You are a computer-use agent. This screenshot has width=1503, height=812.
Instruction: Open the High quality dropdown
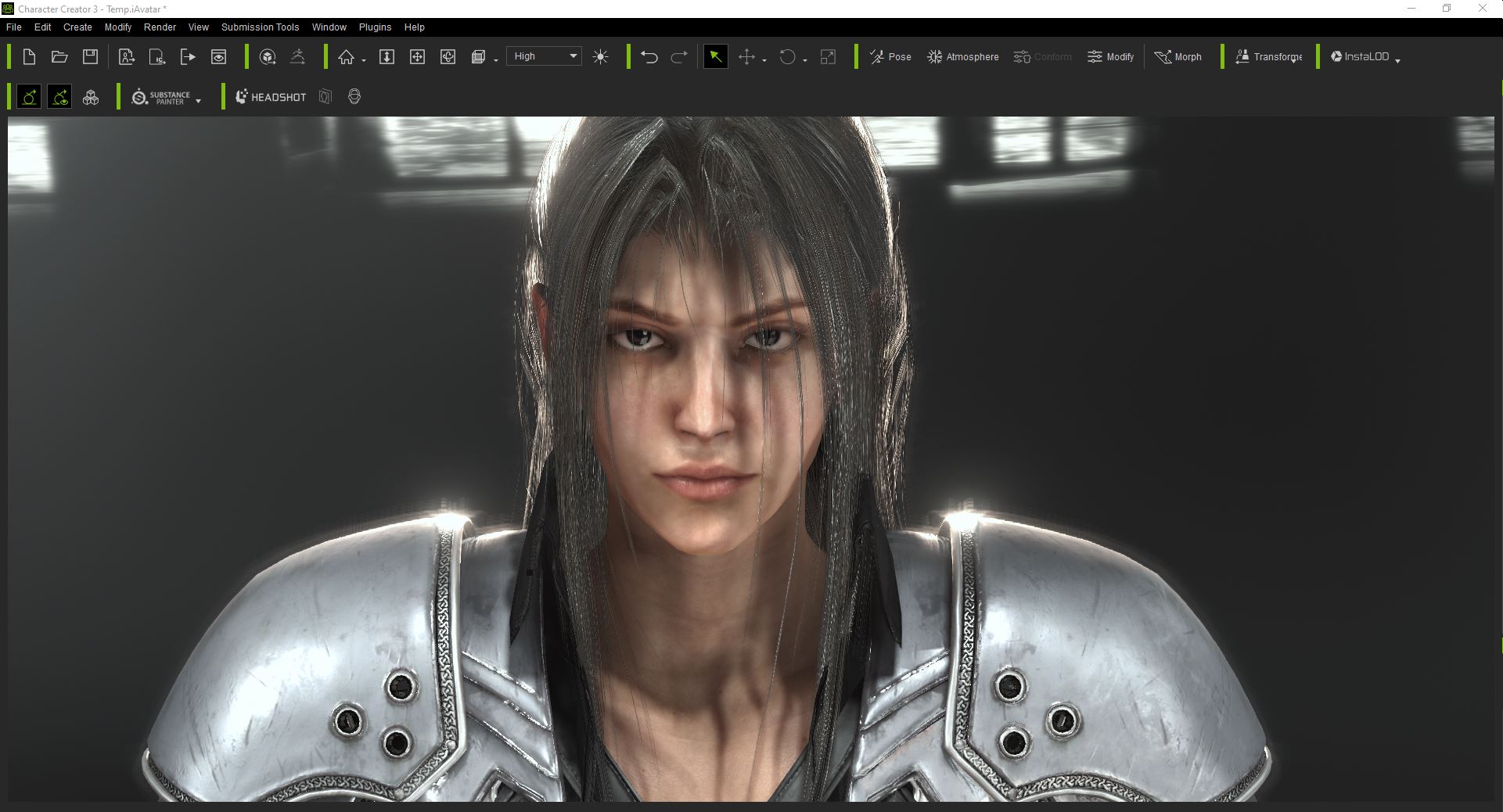tap(544, 56)
